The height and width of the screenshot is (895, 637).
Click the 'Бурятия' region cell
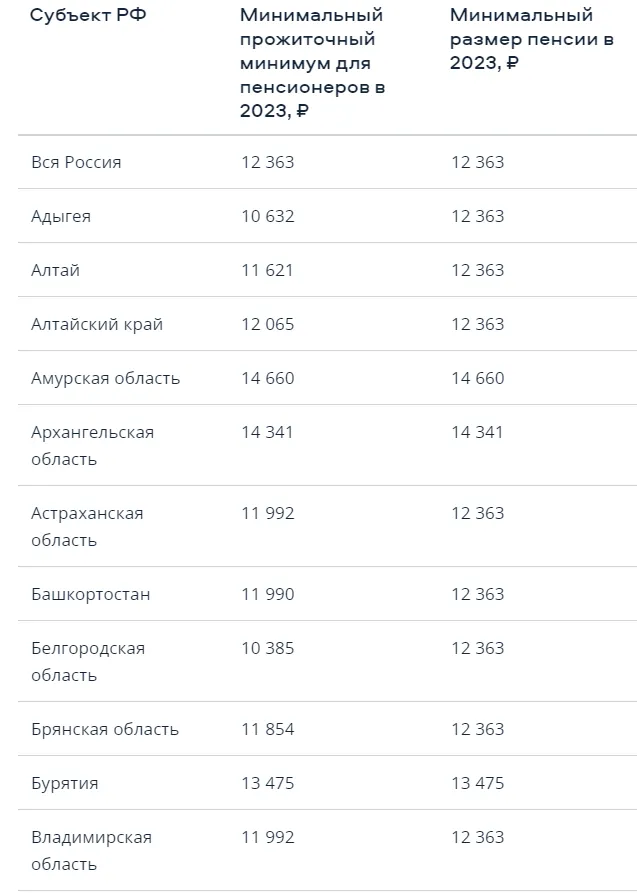pos(64,783)
